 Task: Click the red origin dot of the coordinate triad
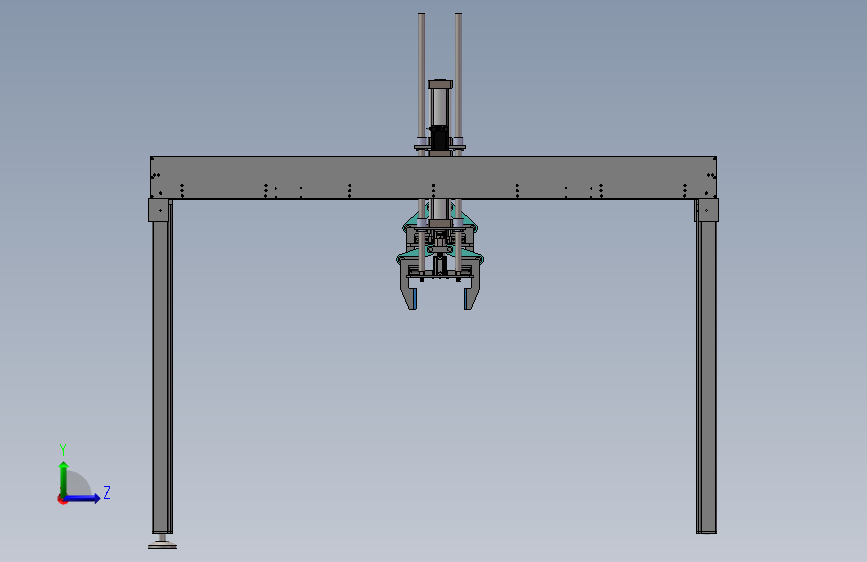click(x=62, y=499)
